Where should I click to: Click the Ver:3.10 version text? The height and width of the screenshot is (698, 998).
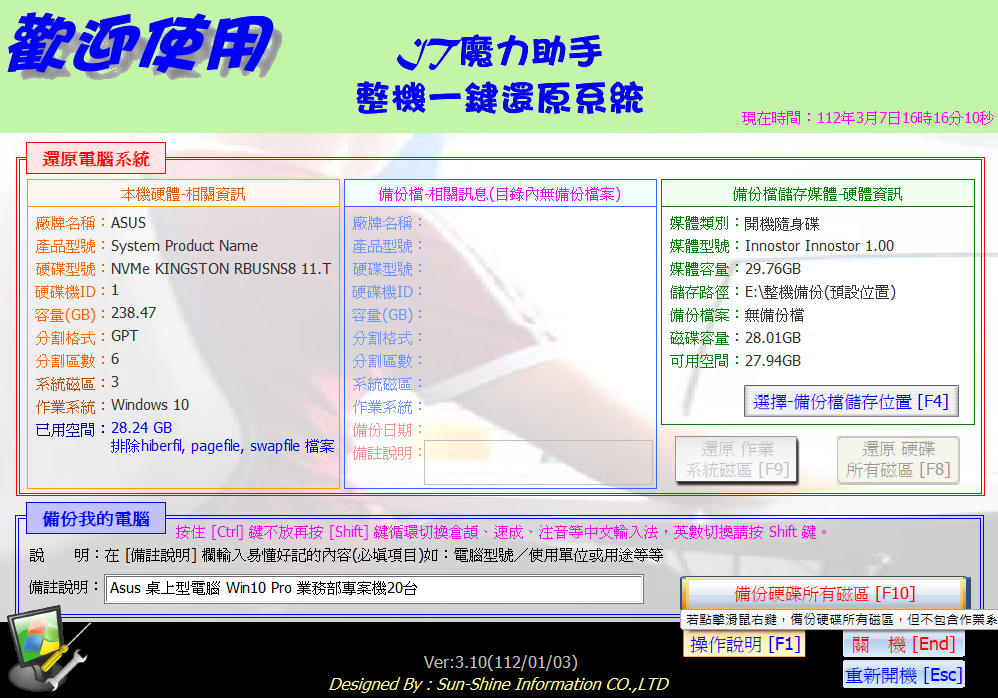pos(500,662)
